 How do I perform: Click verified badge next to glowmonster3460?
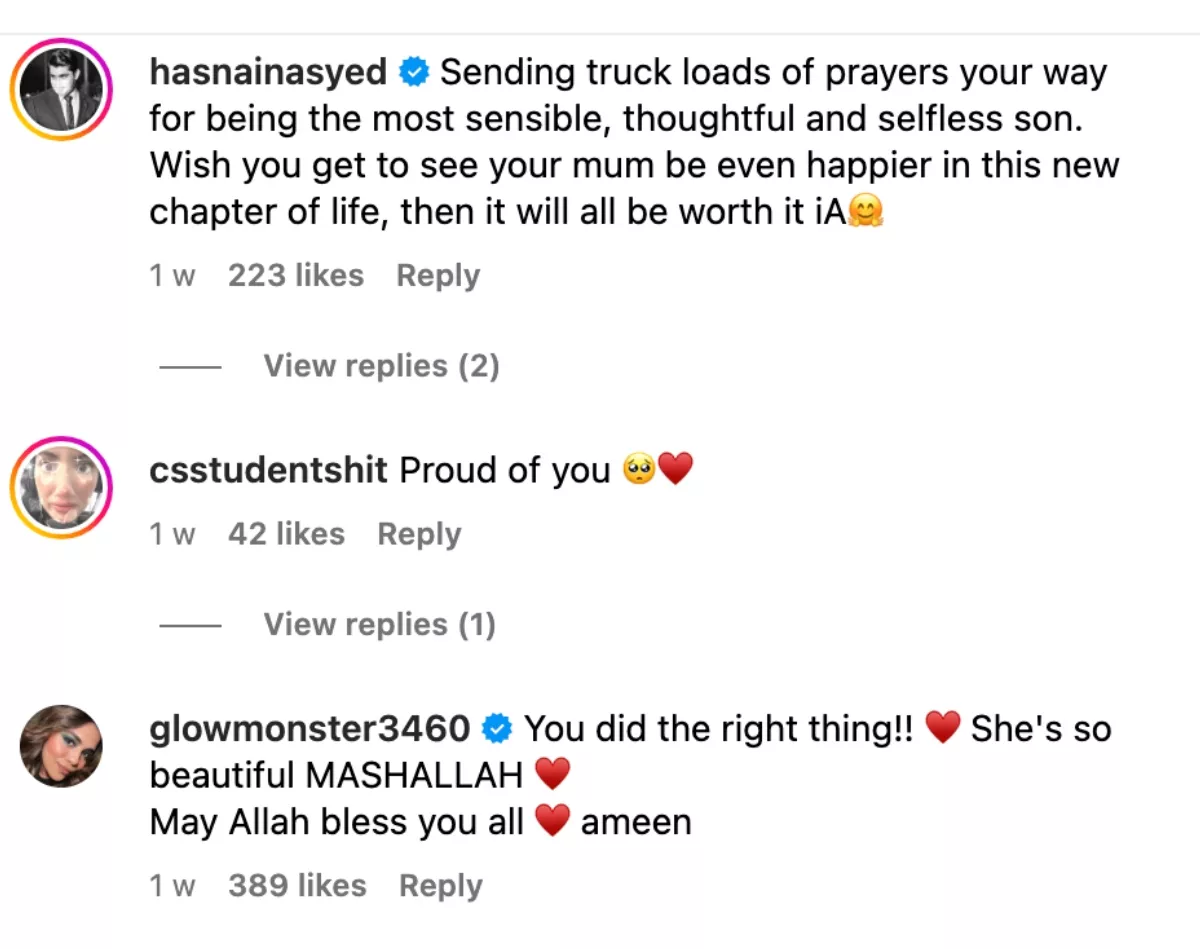[x=497, y=729]
